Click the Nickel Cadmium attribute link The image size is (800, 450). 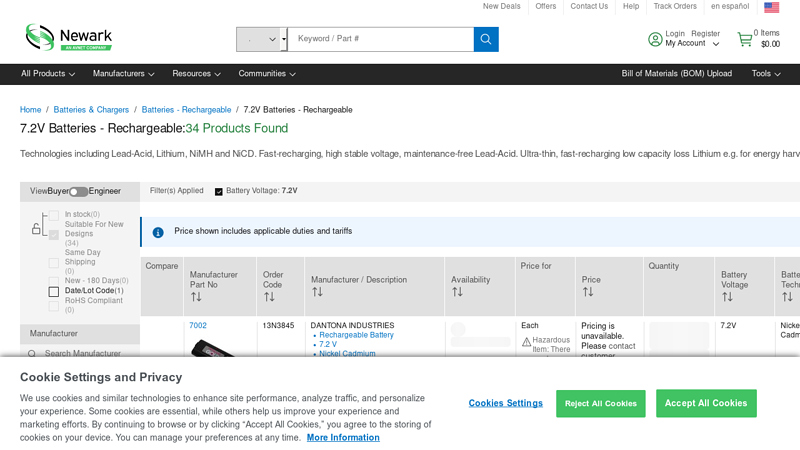coord(347,353)
